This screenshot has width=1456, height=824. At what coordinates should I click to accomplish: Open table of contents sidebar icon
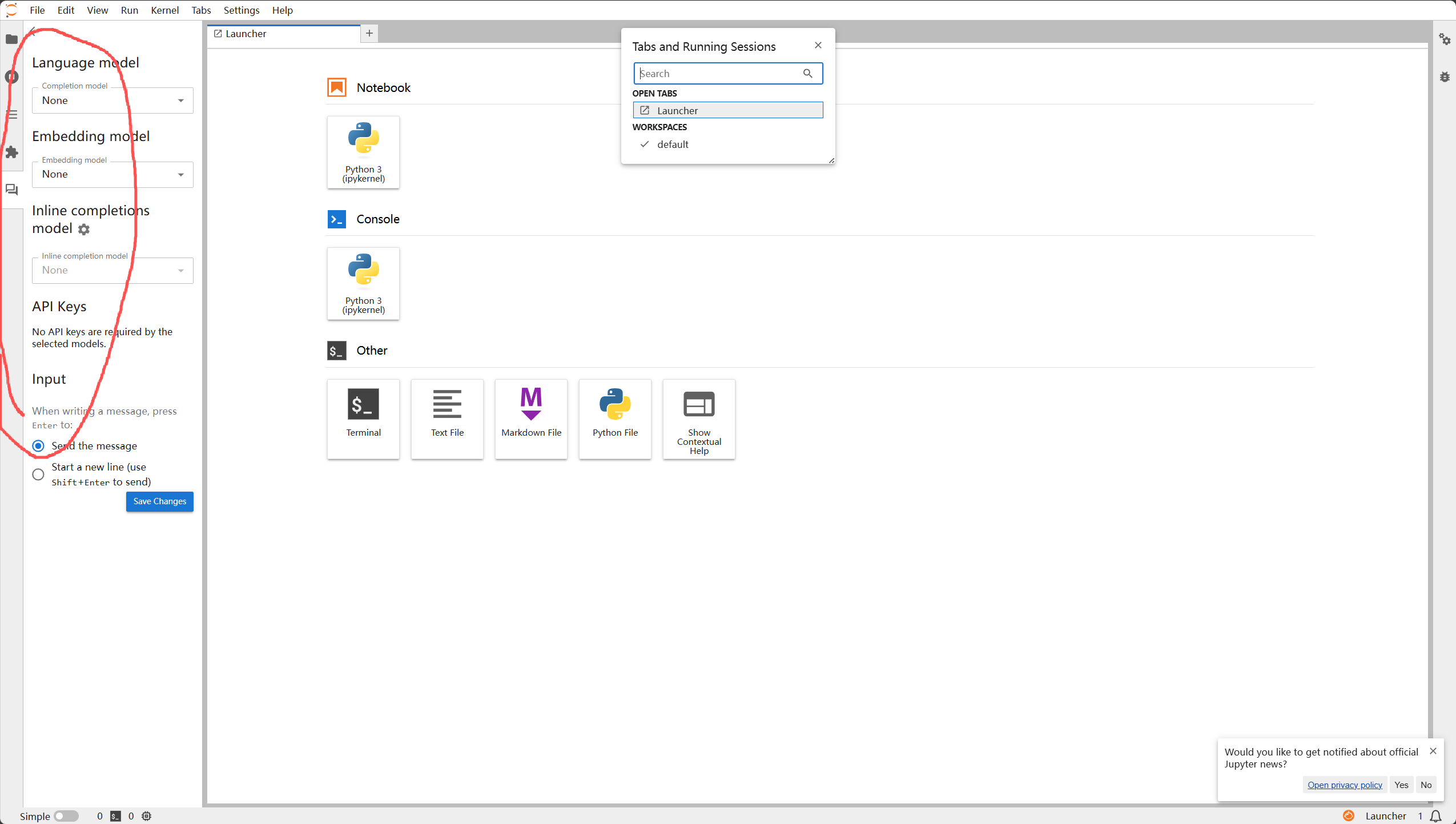click(11, 115)
